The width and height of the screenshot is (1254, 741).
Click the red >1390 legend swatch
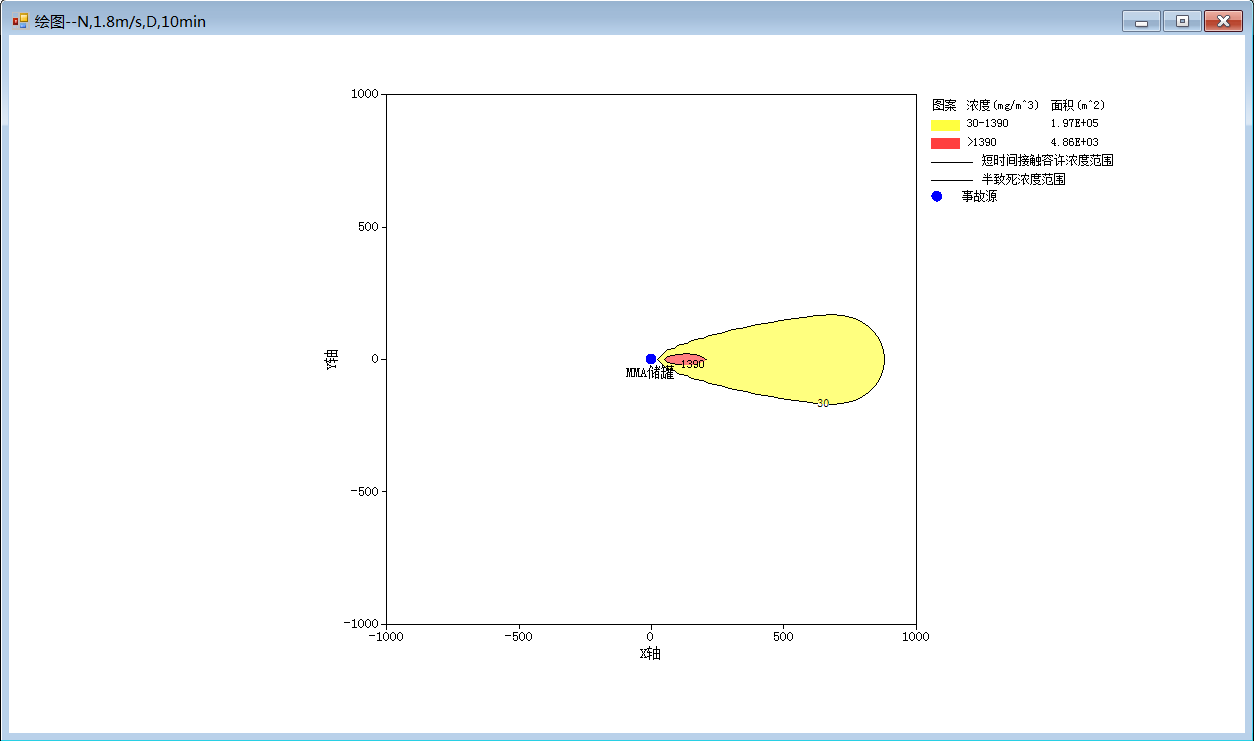click(945, 143)
